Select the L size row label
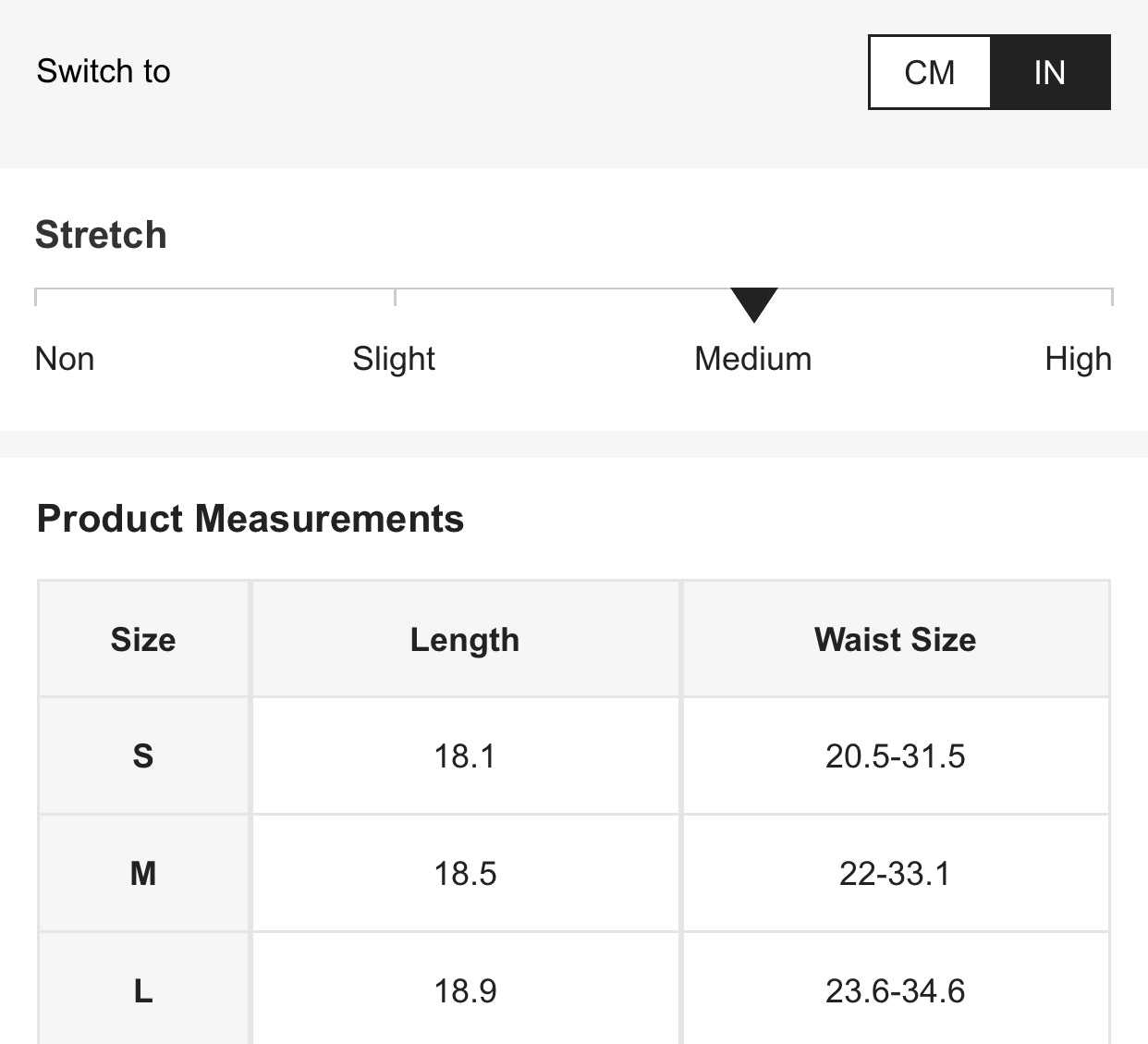 [143, 991]
